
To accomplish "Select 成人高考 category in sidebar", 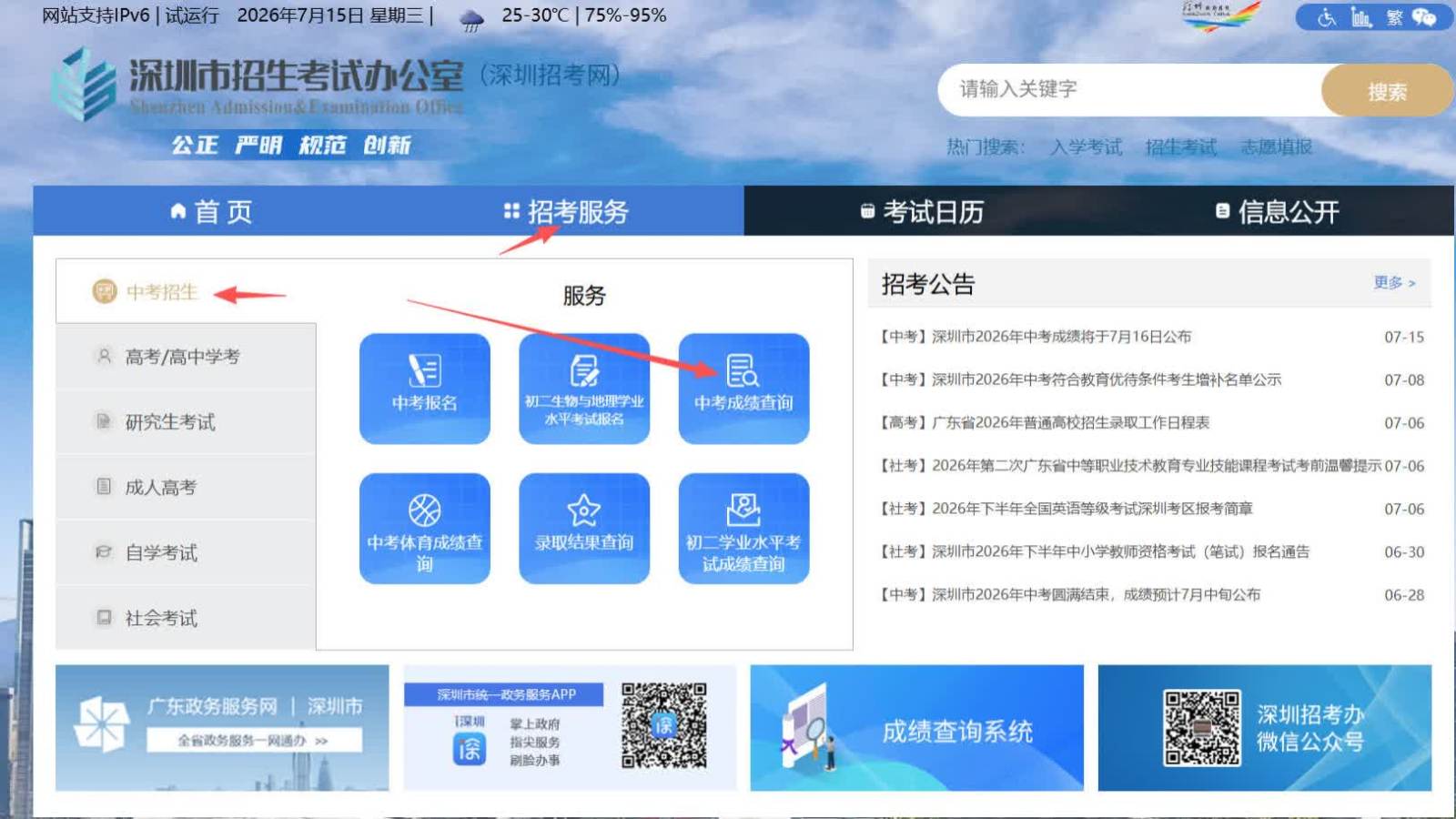I will [186, 487].
